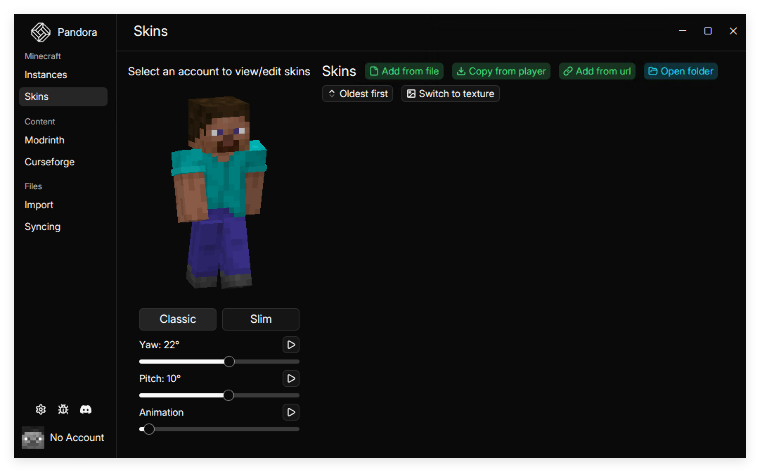Click the No Account label
Screen dimensions: 760x472
click(x=77, y=438)
